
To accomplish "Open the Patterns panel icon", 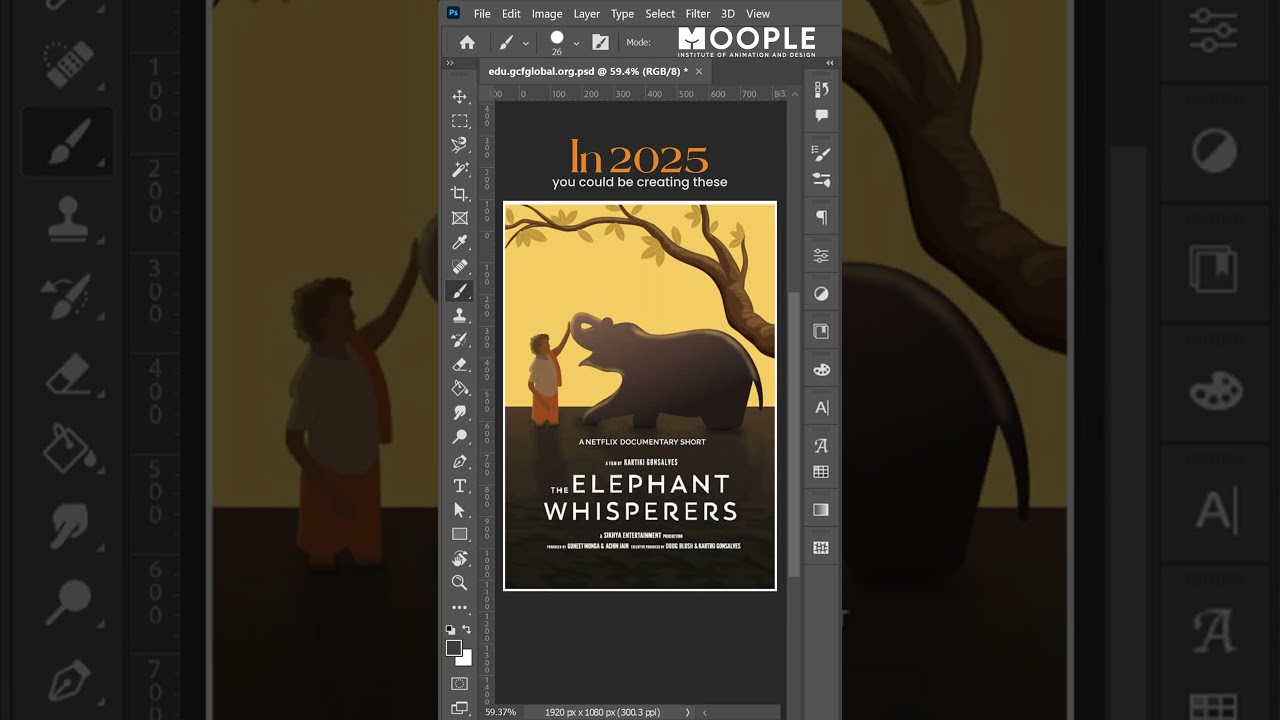I will click(822, 548).
